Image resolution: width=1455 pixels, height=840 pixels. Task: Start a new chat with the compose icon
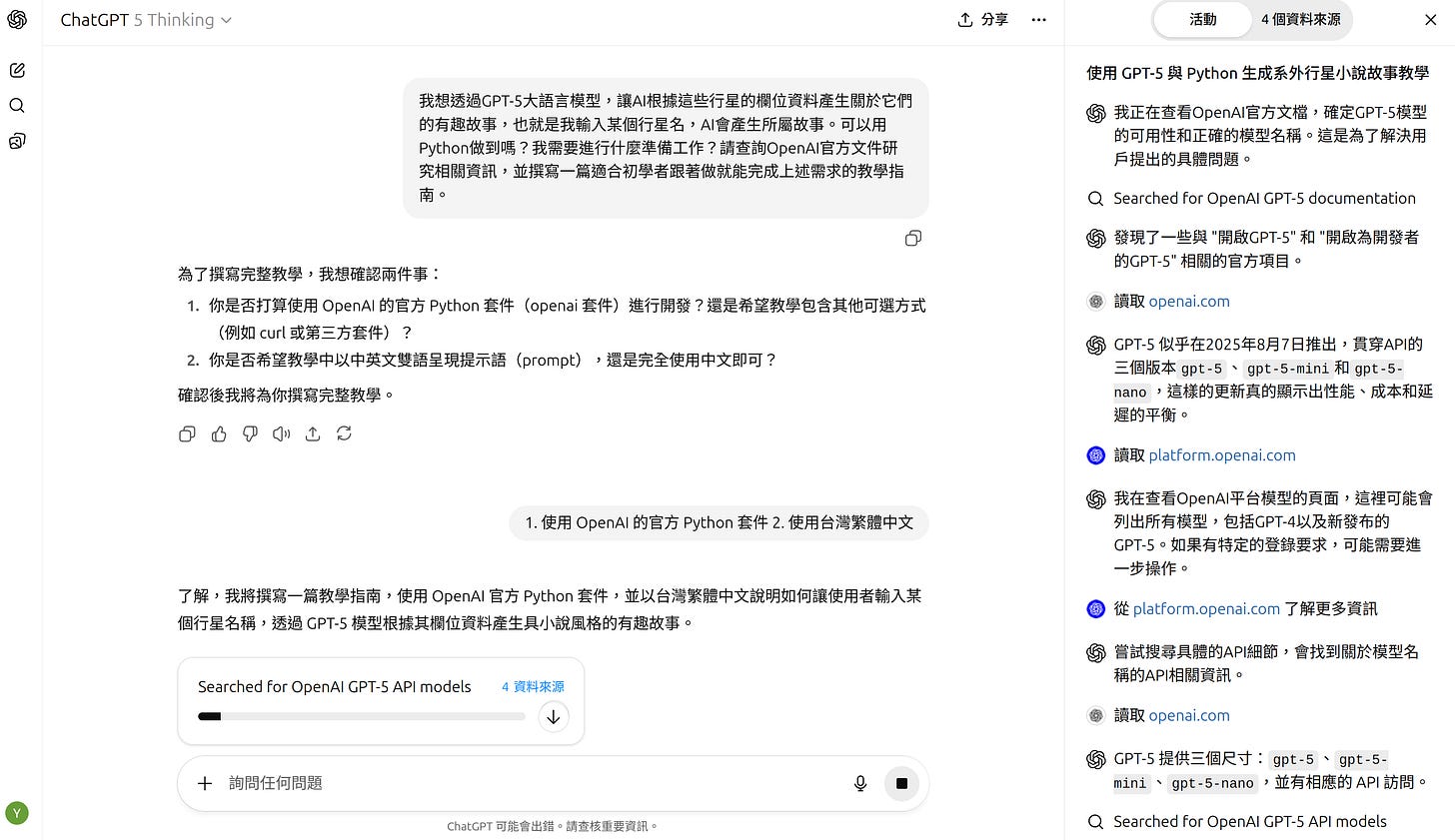(x=17, y=70)
